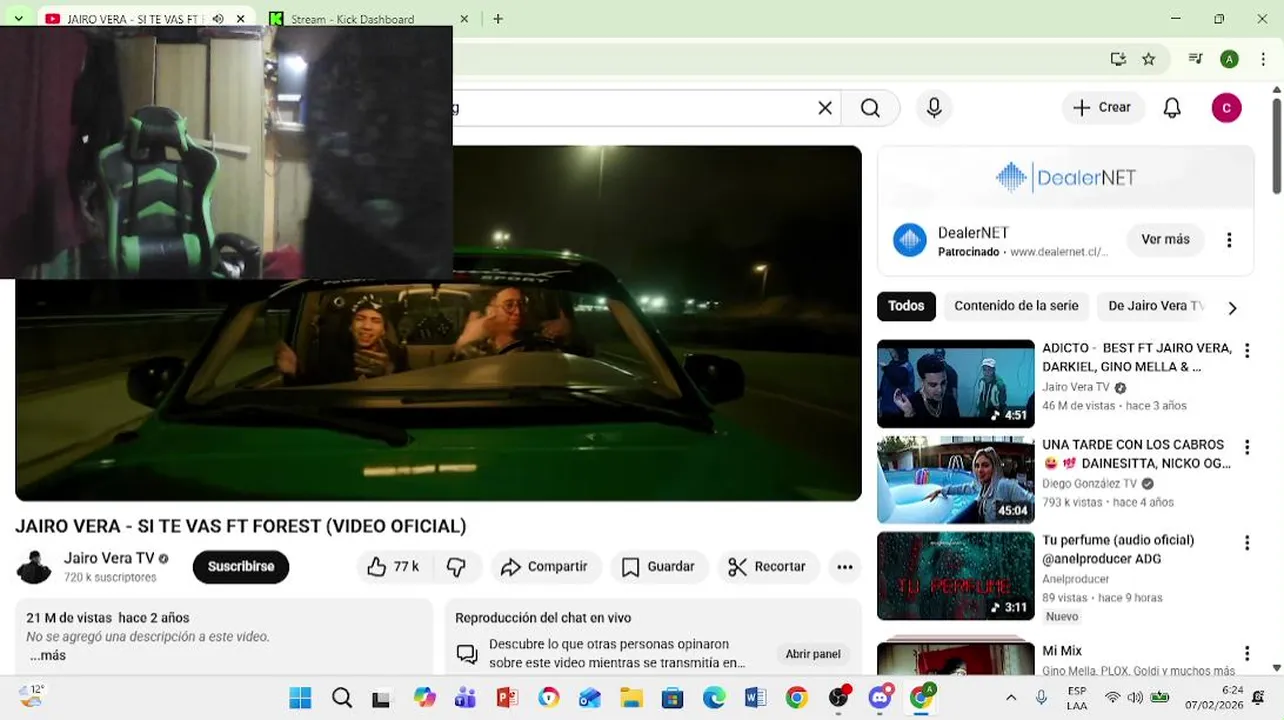This screenshot has width=1284, height=720.
Task: Open a new browser tab with plus
Action: [498, 19]
